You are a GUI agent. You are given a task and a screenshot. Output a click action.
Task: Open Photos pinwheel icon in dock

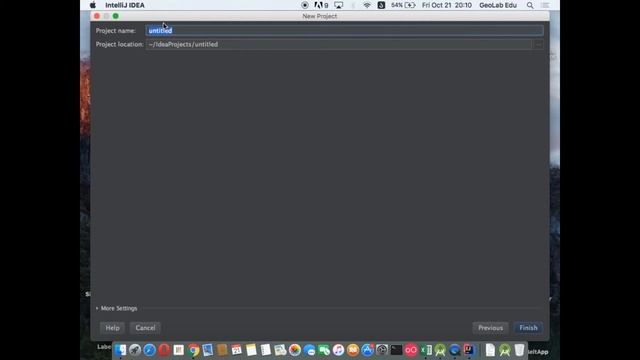(295, 350)
